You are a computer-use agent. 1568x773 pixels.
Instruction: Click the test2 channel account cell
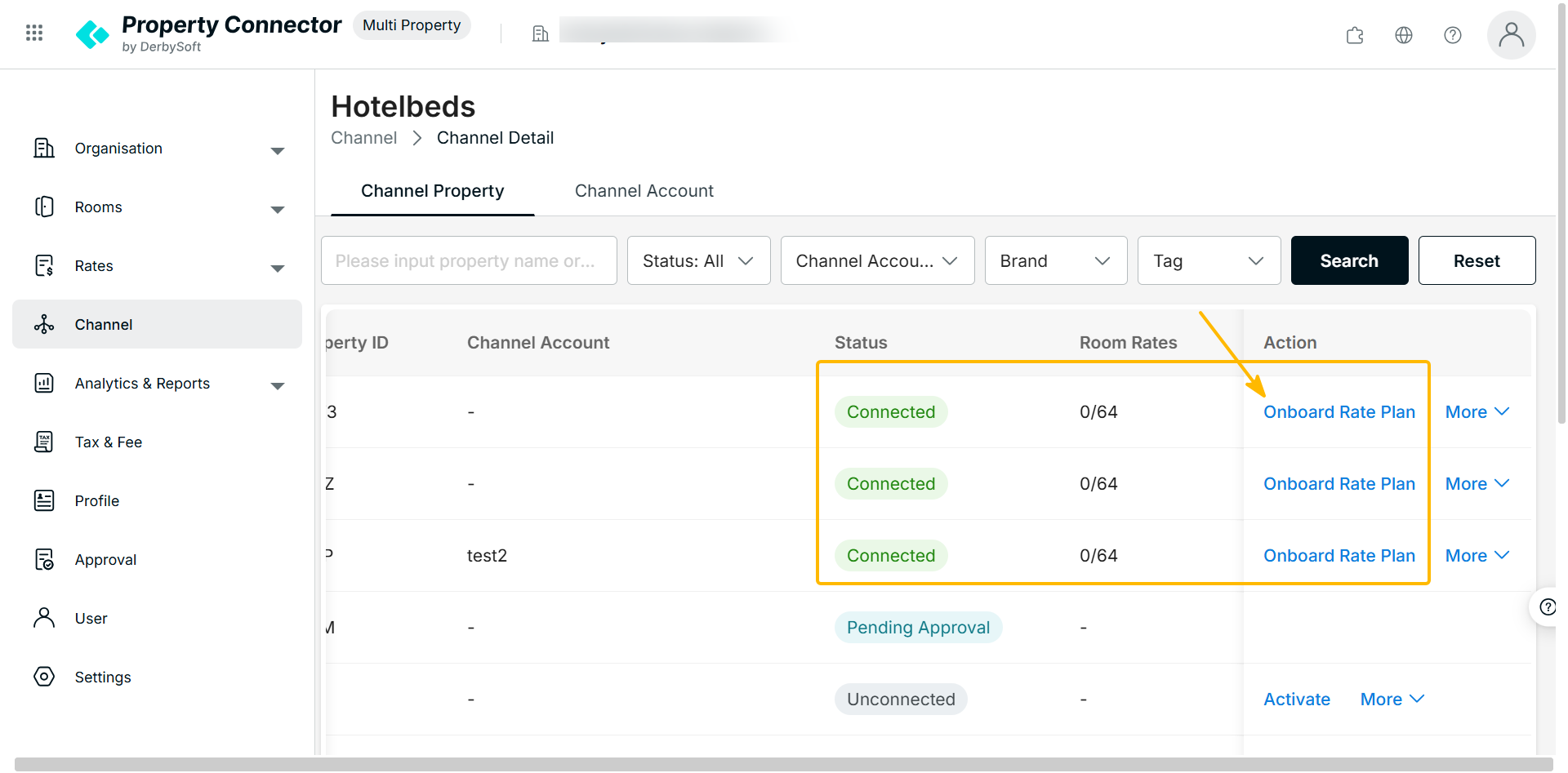point(487,556)
